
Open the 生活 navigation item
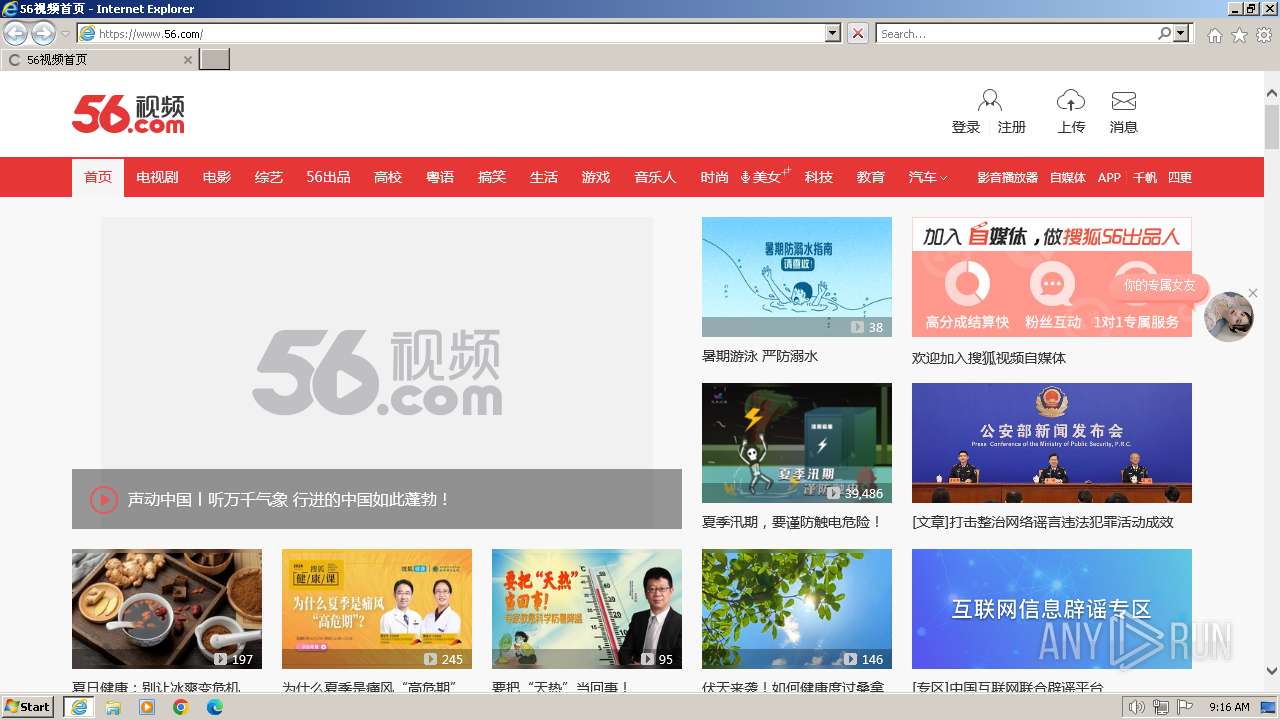click(544, 177)
